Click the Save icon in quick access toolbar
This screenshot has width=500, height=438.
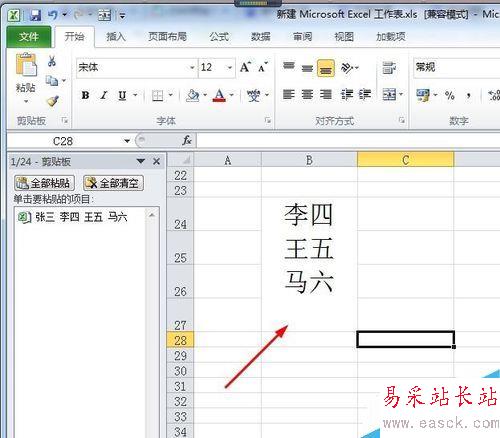(x=35, y=15)
